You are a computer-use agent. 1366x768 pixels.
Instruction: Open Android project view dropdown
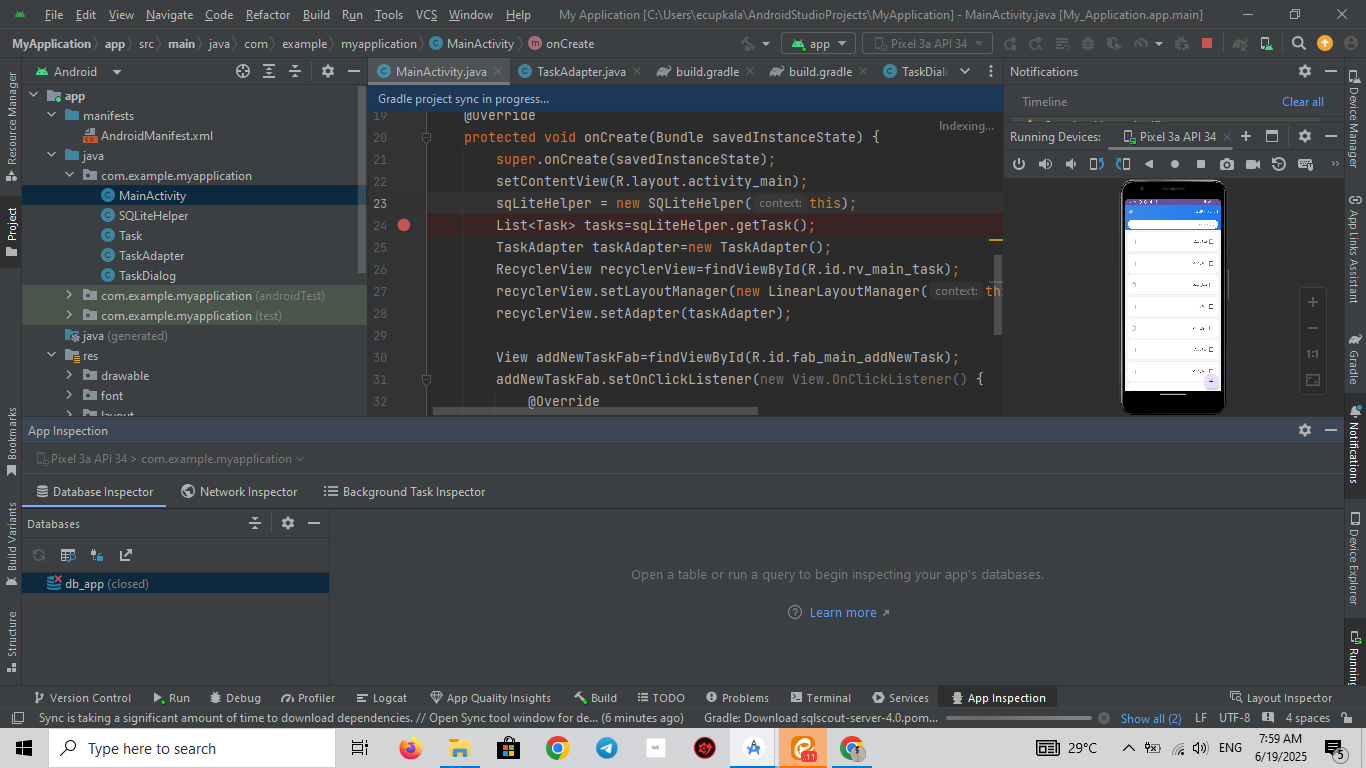pos(79,71)
